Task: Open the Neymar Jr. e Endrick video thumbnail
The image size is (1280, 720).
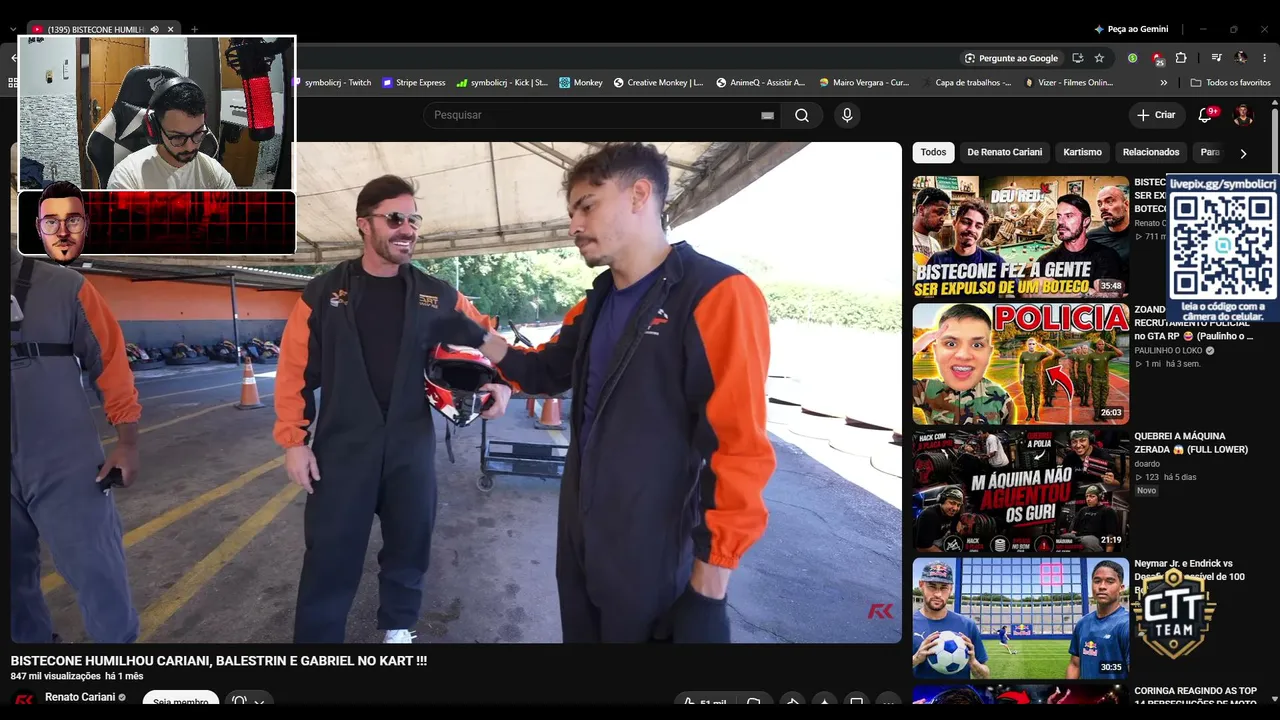Action: click(x=1020, y=617)
